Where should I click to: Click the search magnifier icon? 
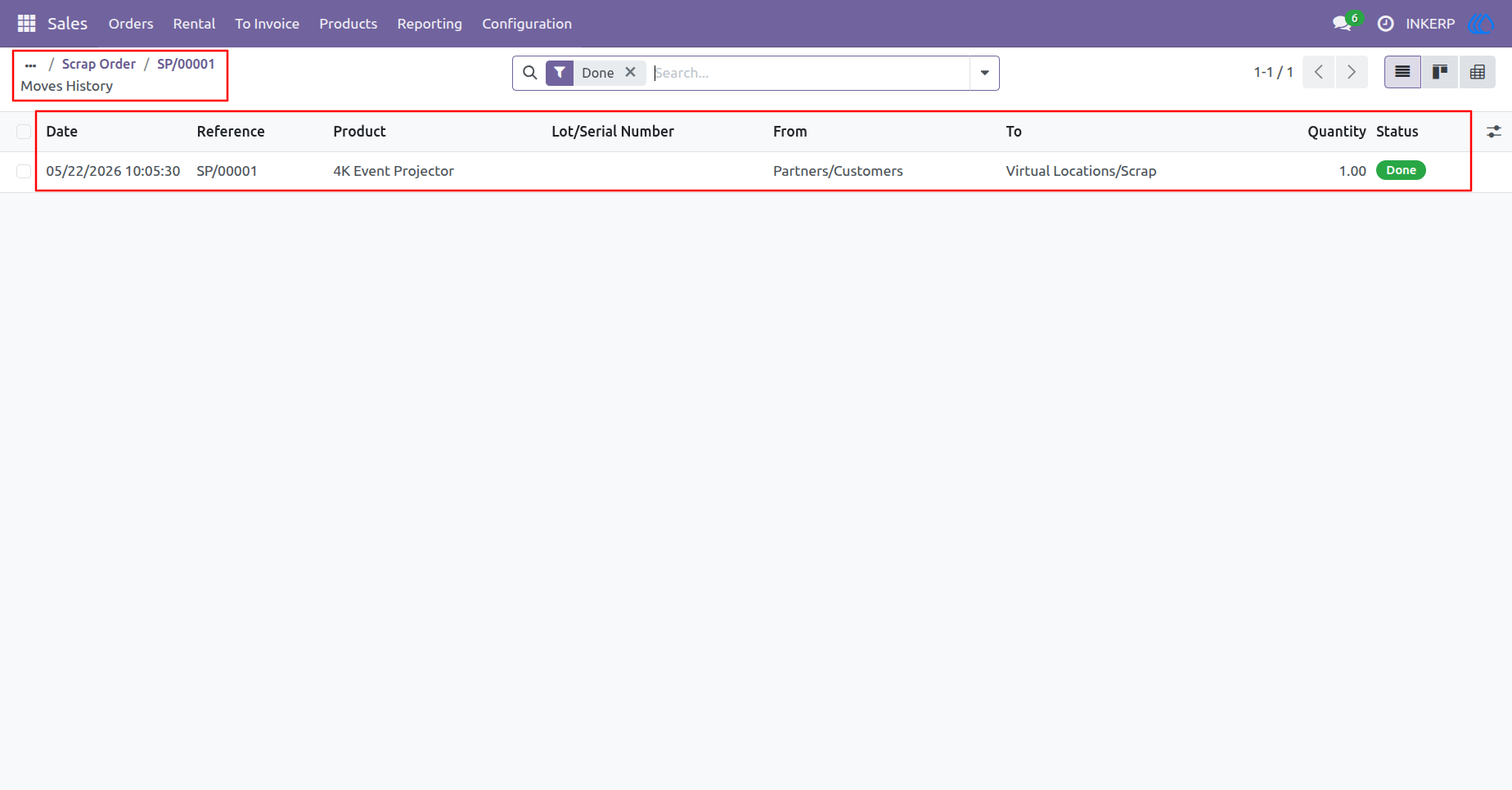coord(530,73)
